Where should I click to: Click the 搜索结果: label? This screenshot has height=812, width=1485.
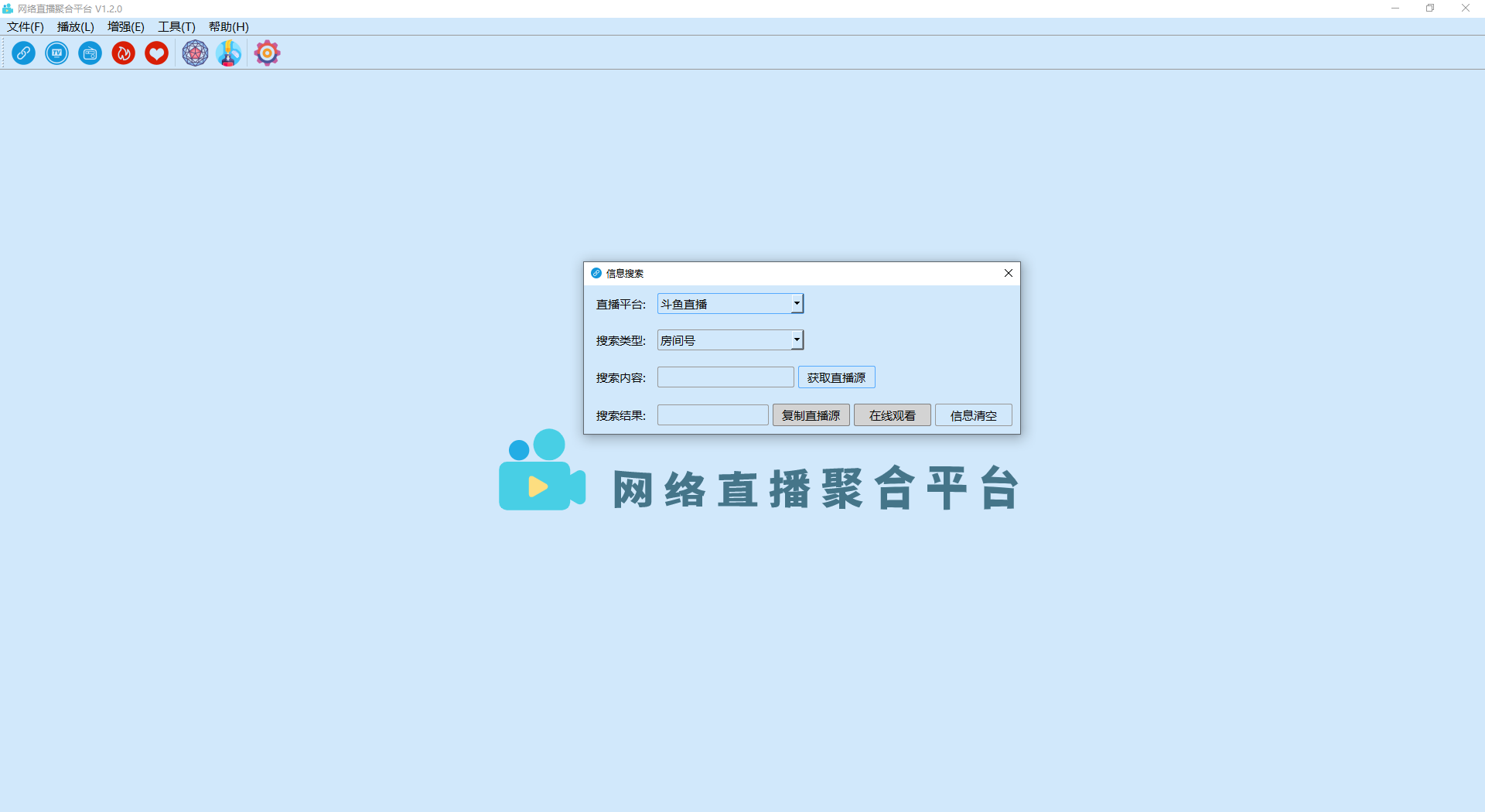coord(620,416)
